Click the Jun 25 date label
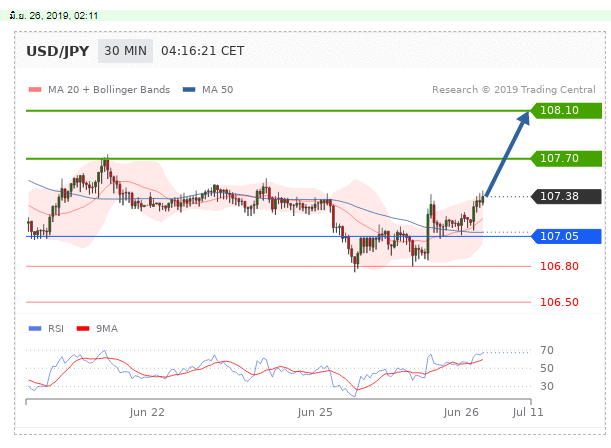The image size is (611, 448). coord(315,412)
